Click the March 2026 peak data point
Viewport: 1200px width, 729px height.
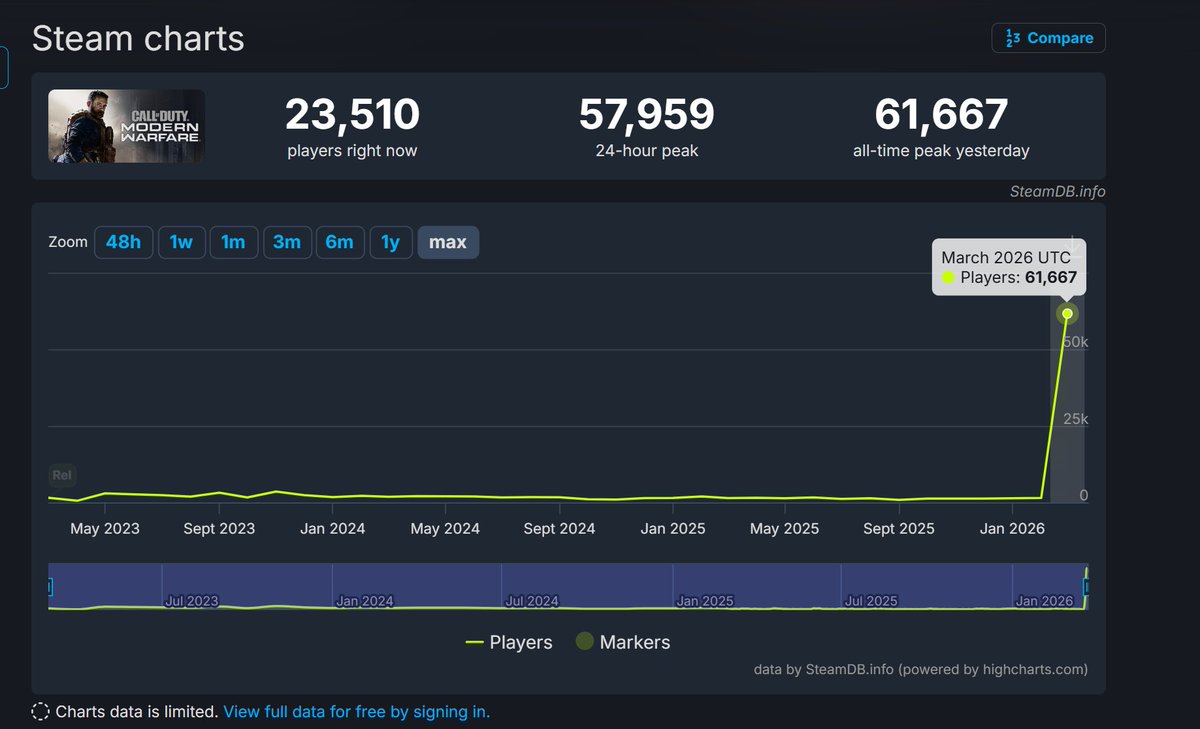tap(1067, 314)
